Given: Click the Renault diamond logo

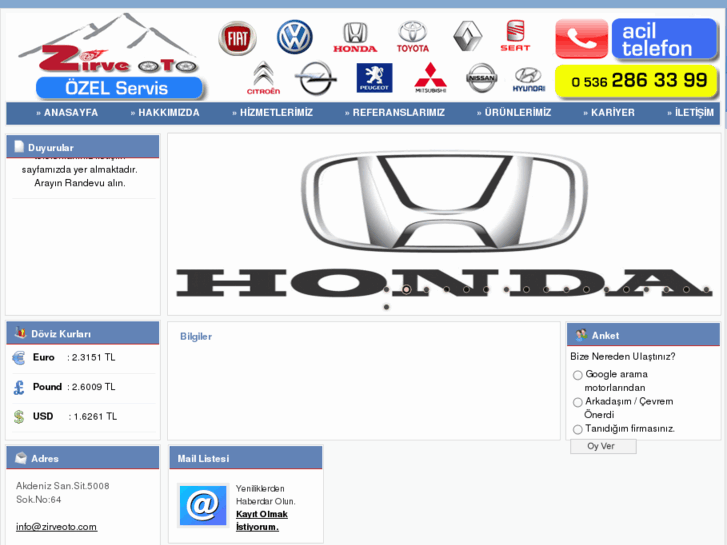Looking at the screenshot, I should coord(467,36).
